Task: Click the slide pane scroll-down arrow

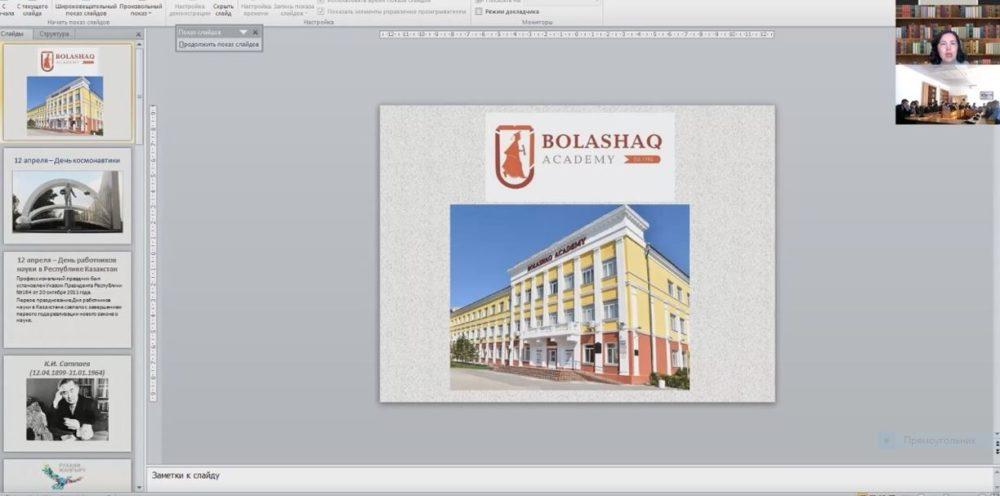Action: [x=140, y=488]
